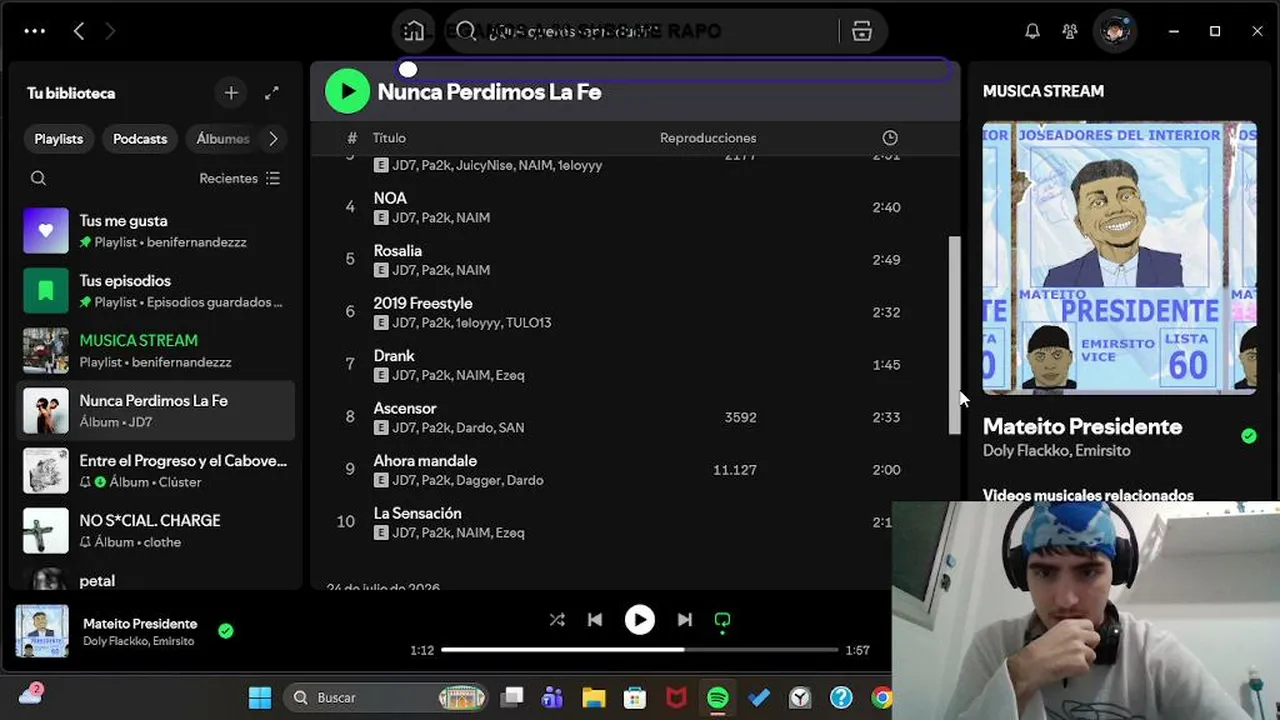This screenshot has height=720, width=1280.
Task: Sort tracks by duration clock icon
Action: click(x=890, y=138)
